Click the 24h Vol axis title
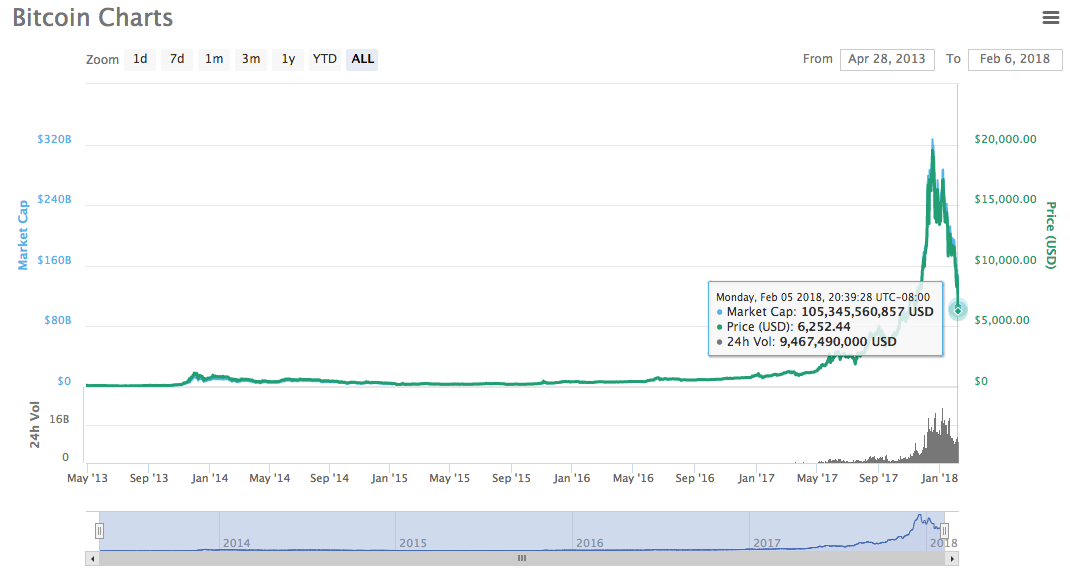The image size is (1070, 574). click(x=34, y=425)
